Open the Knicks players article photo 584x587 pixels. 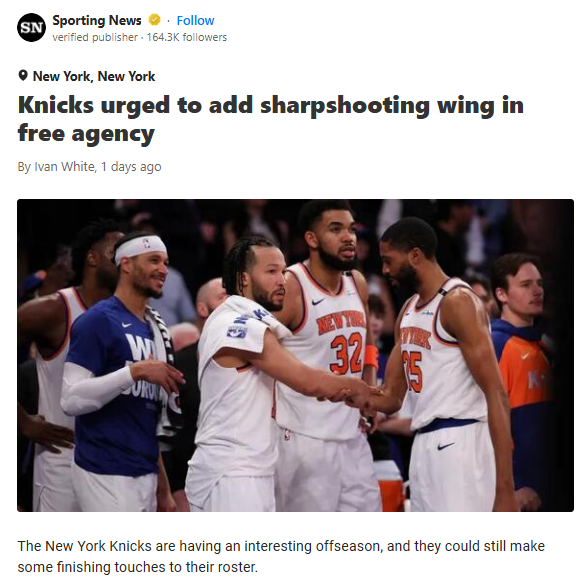pyautogui.click(x=295, y=355)
